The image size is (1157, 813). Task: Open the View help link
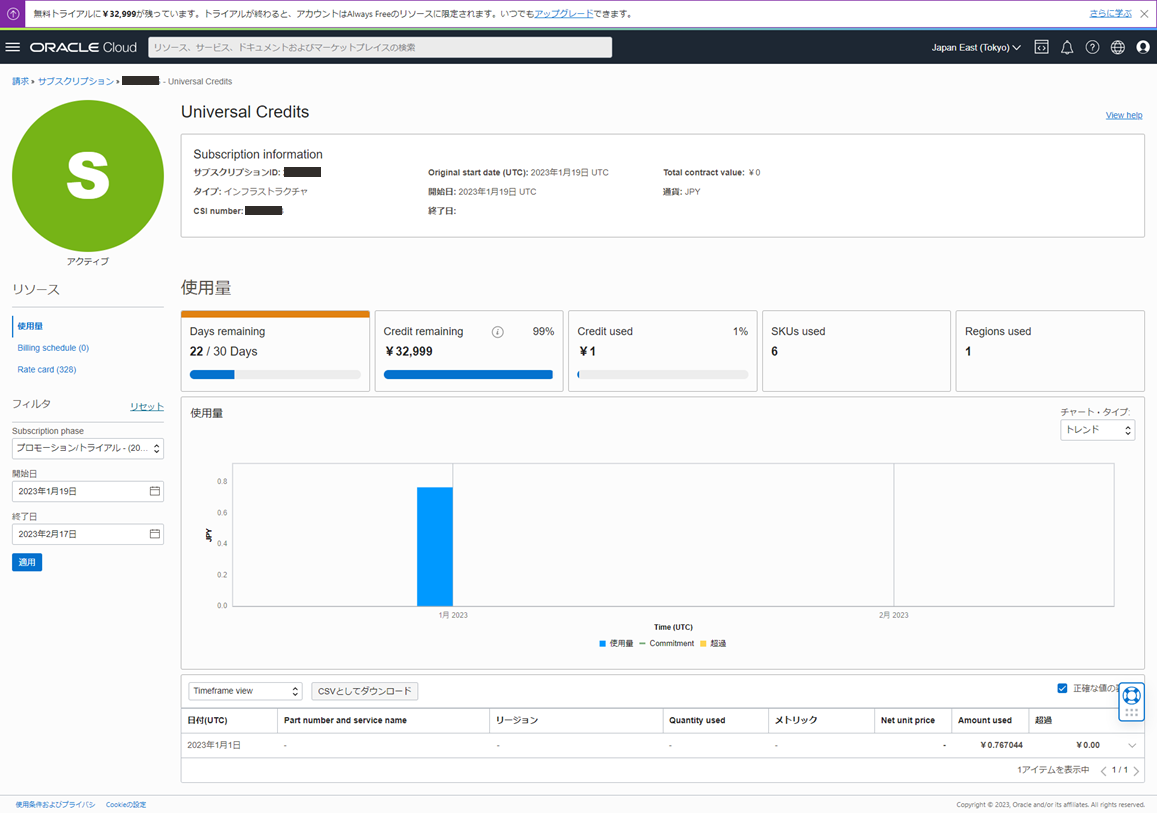point(1124,115)
